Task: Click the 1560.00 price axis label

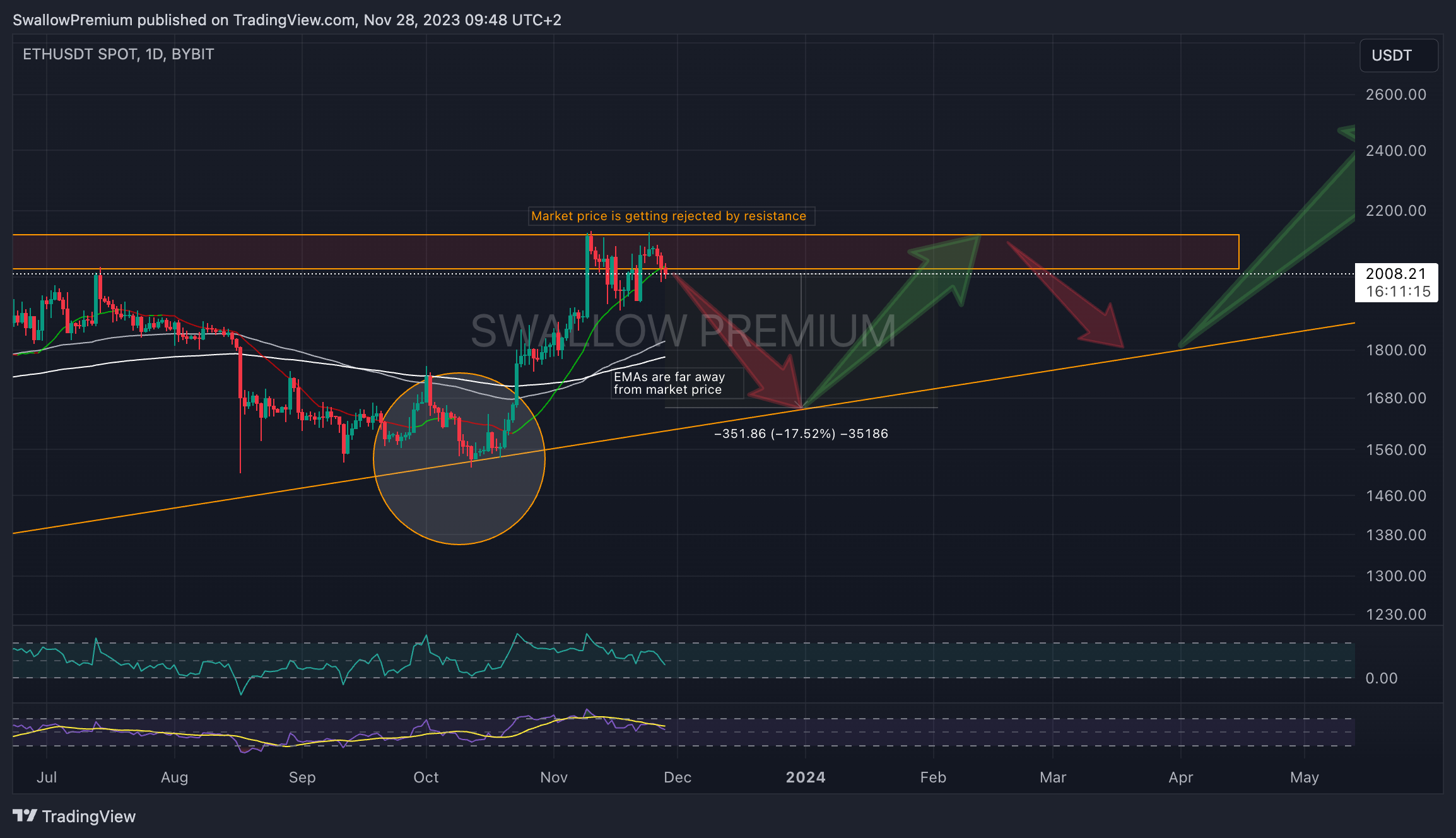Action: (1395, 450)
